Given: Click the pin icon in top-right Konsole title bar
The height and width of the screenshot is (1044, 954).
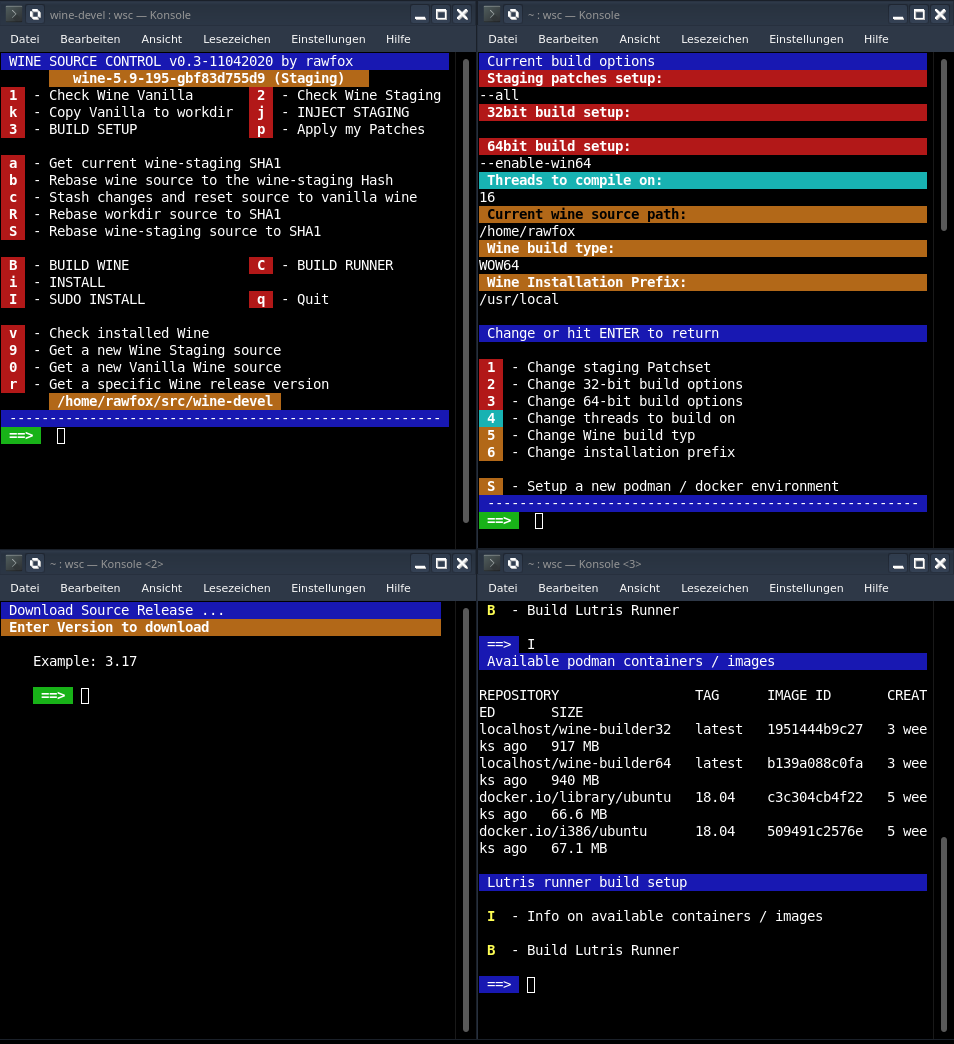Looking at the screenshot, I should [513, 14].
